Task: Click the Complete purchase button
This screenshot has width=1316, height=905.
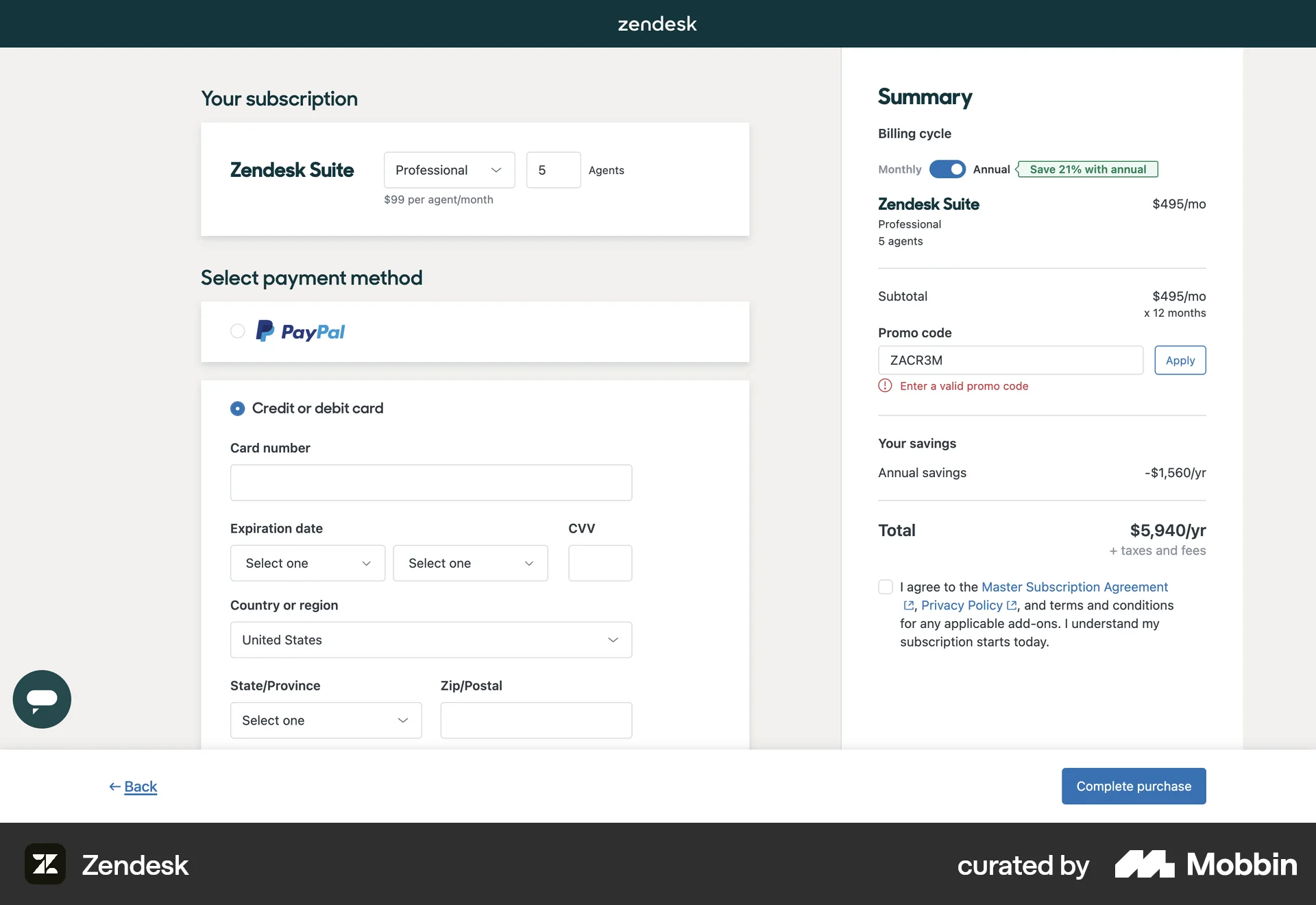Action: [x=1134, y=786]
